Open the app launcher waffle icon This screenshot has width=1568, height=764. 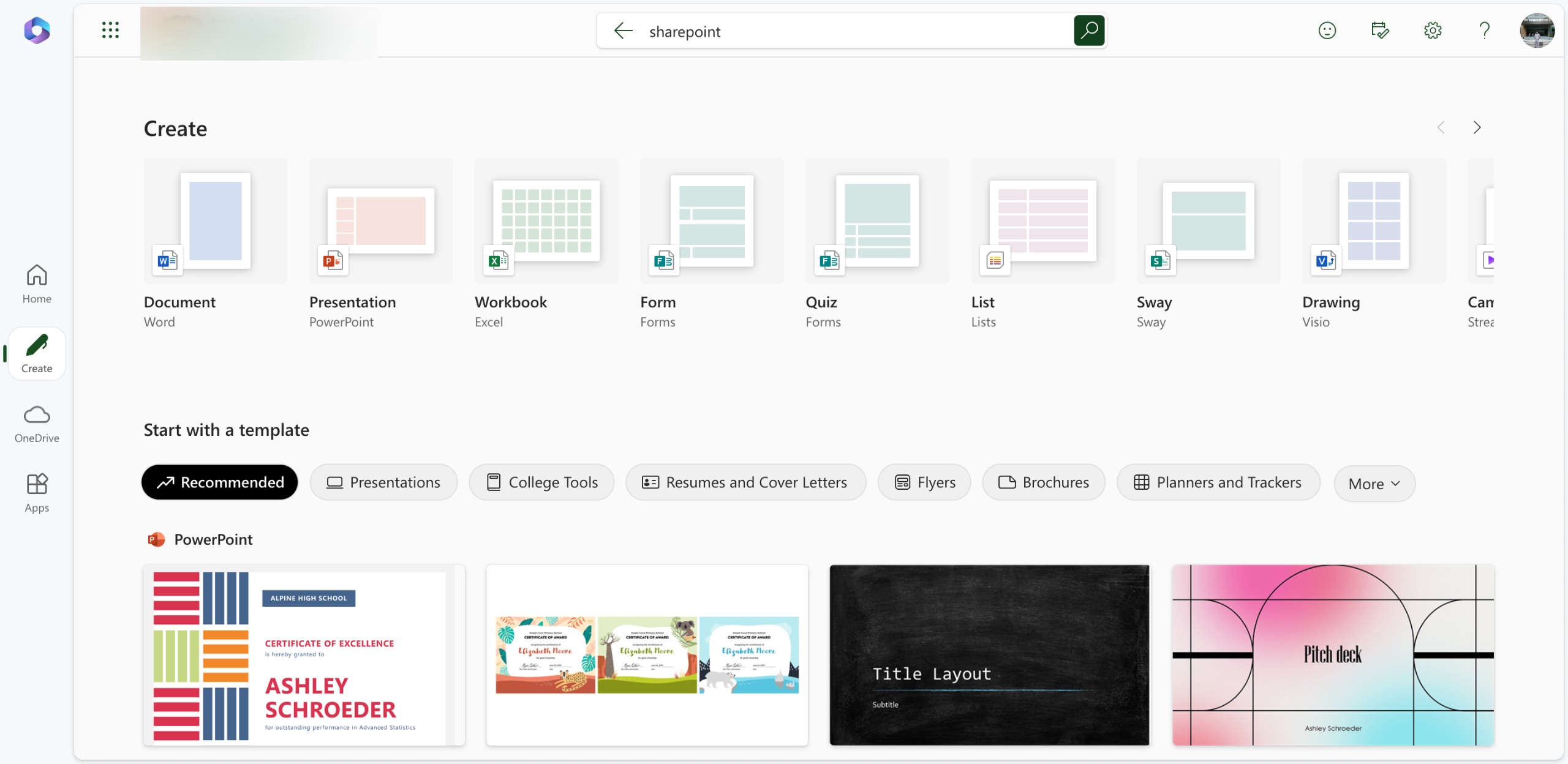pos(110,30)
